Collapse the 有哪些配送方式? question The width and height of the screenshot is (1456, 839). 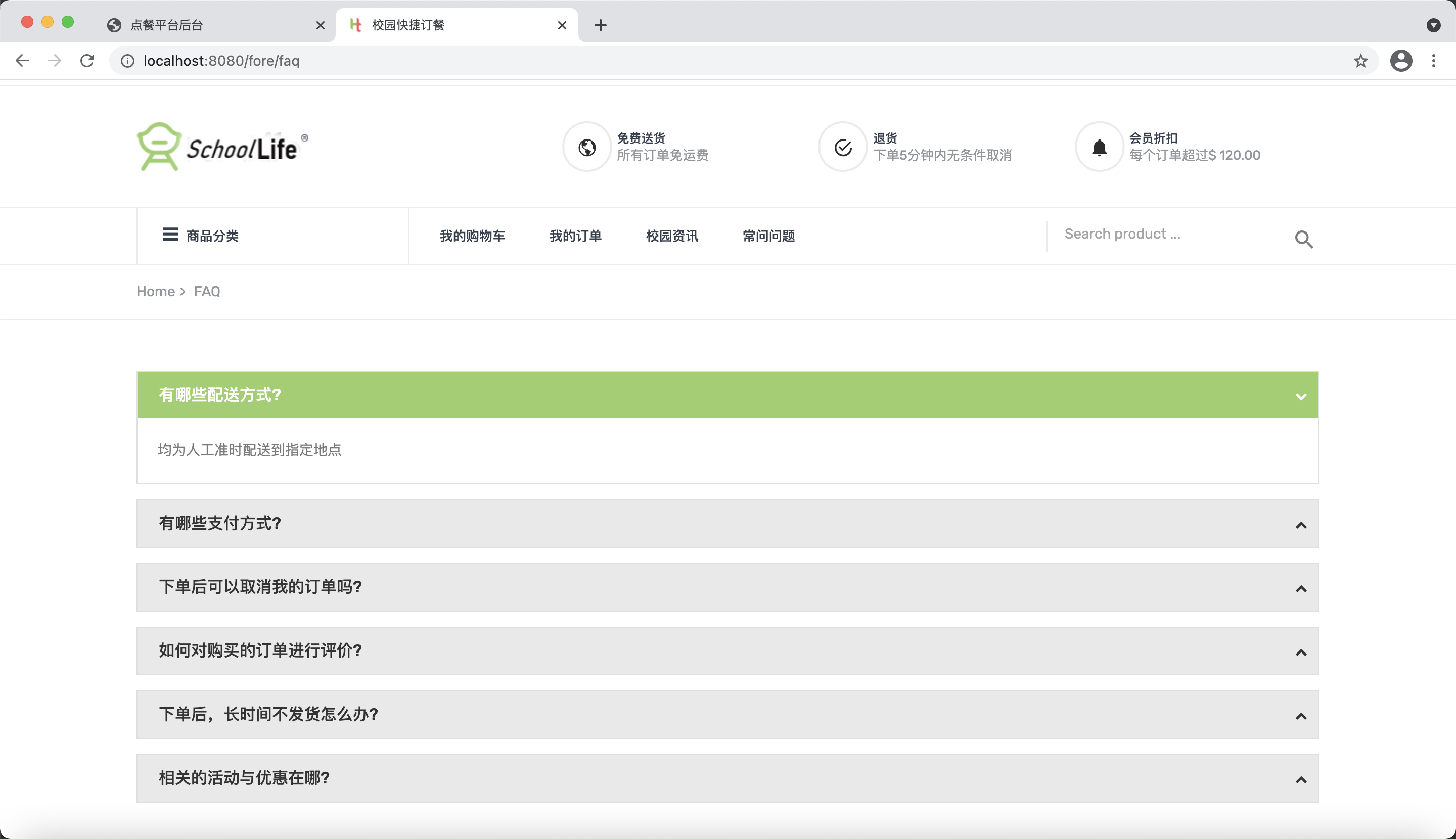[727, 395]
